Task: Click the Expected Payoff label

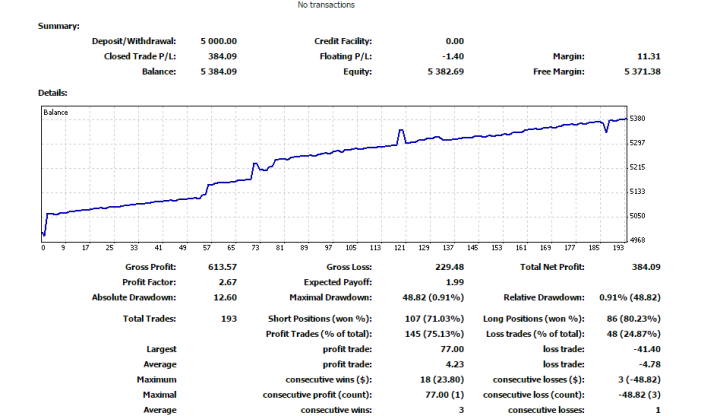Action: [x=338, y=282]
